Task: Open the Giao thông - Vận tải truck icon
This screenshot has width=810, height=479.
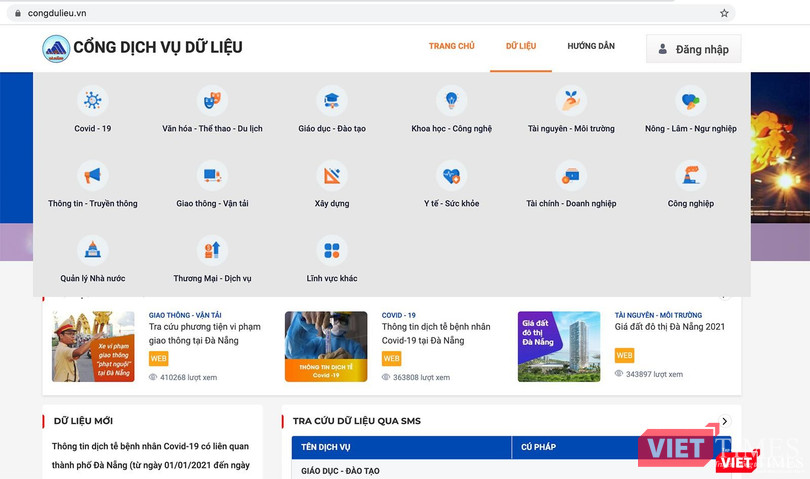Action: click(x=212, y=175)
